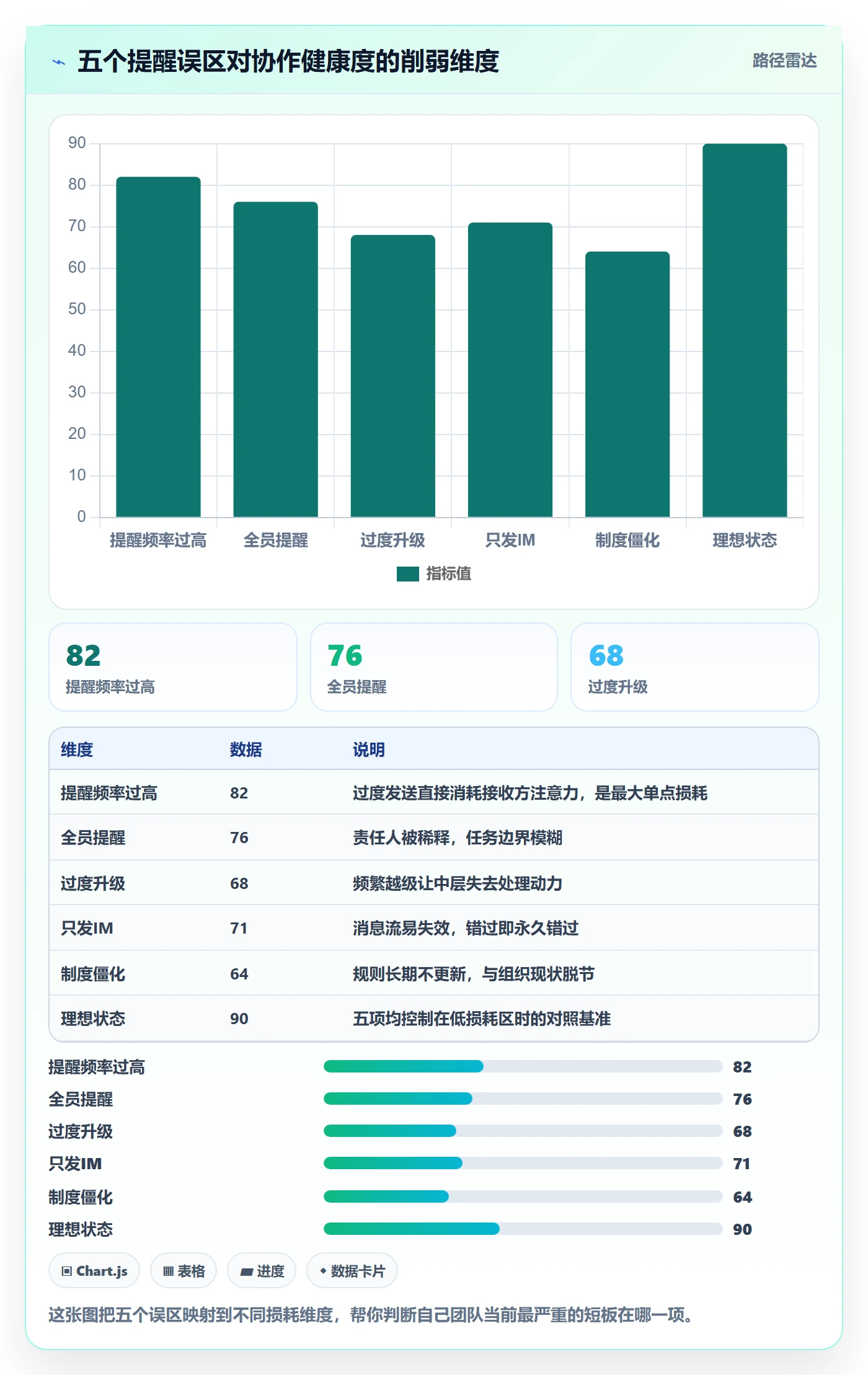Open the 76 全员提醒 data card

coord(434,667)
